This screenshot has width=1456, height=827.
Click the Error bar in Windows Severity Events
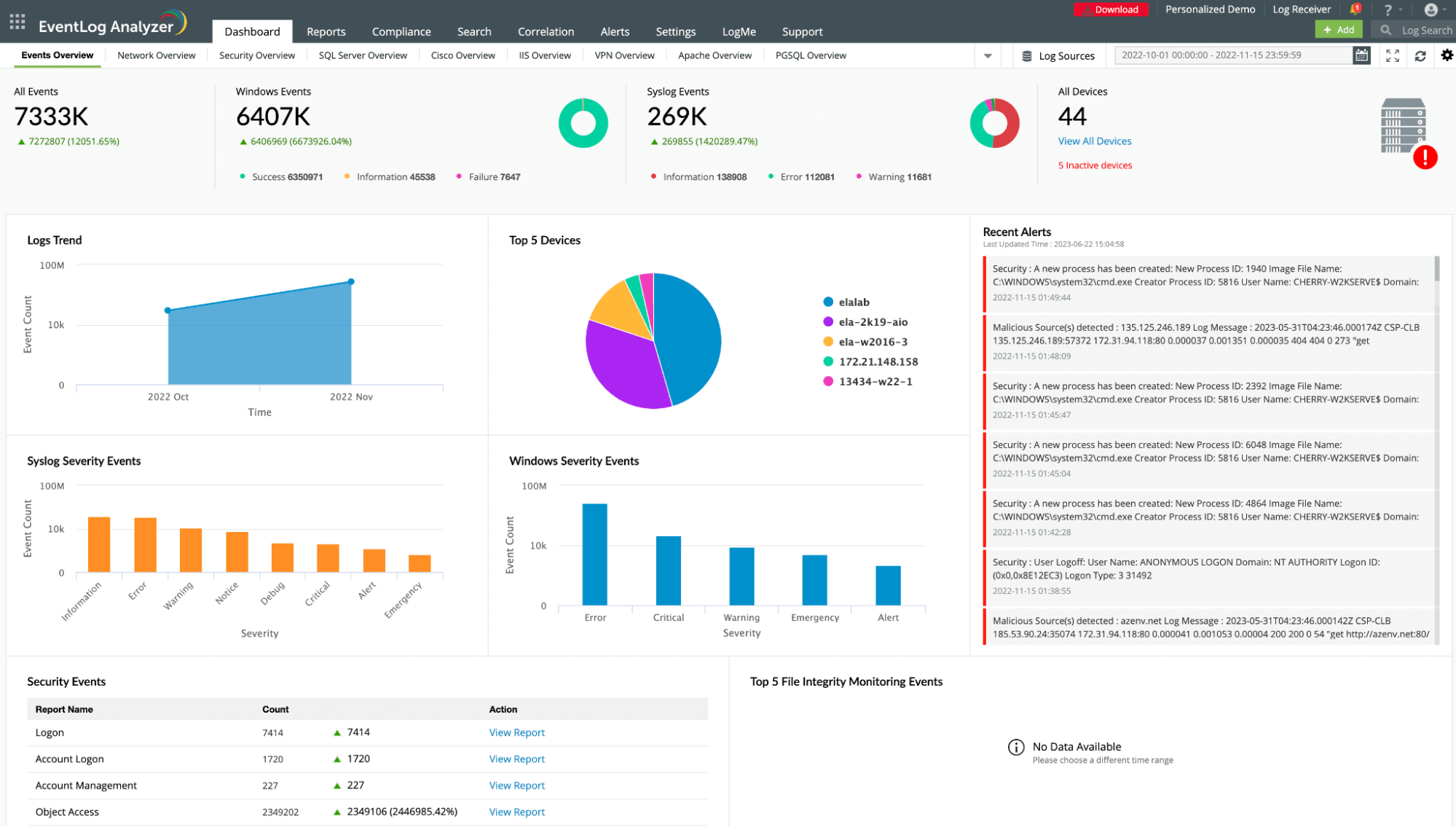594,554
